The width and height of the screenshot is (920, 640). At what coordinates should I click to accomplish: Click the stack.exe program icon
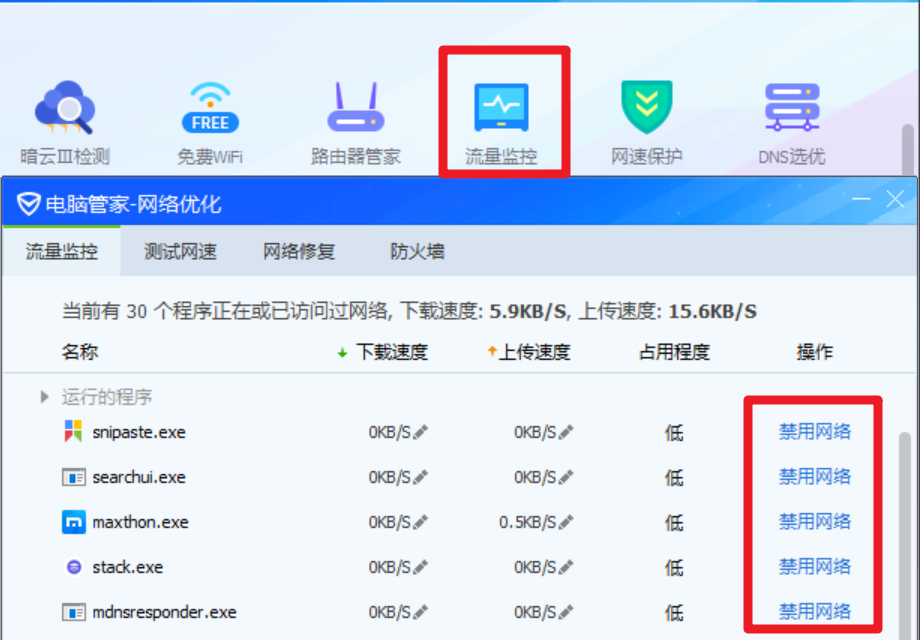(74, 567)
